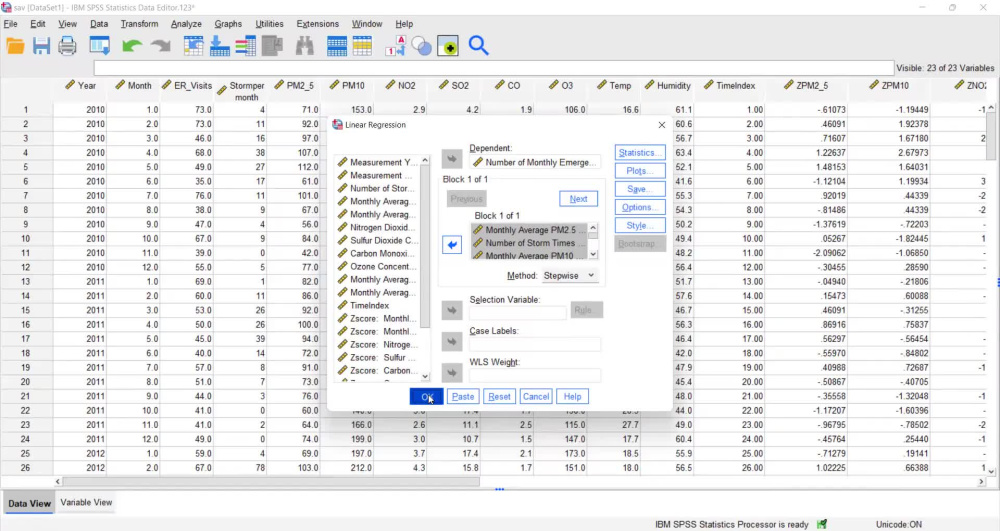The height and width of the screenshot is (531, 1000).
Task: Select Ozone Concent... in the variable list
Action: [x=378, y=266]
